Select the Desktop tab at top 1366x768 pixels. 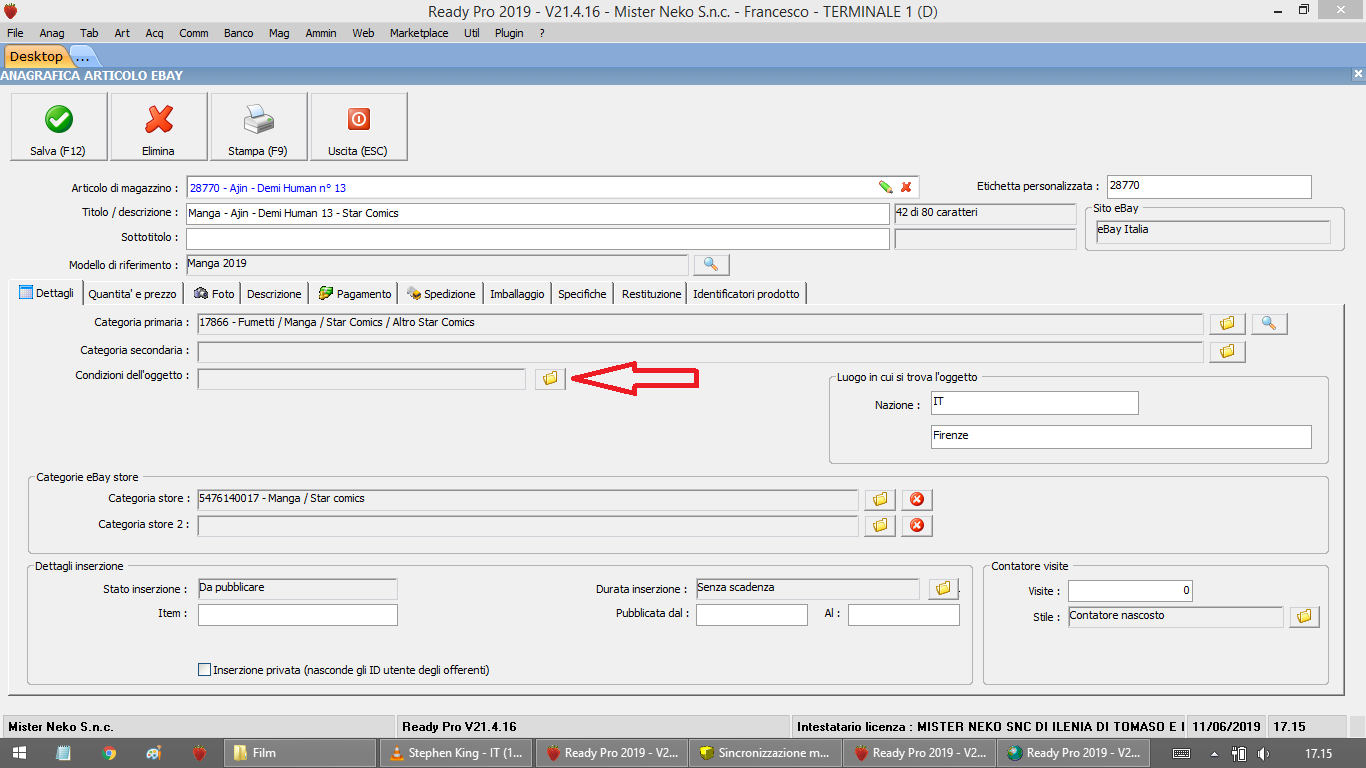point(36,57)
